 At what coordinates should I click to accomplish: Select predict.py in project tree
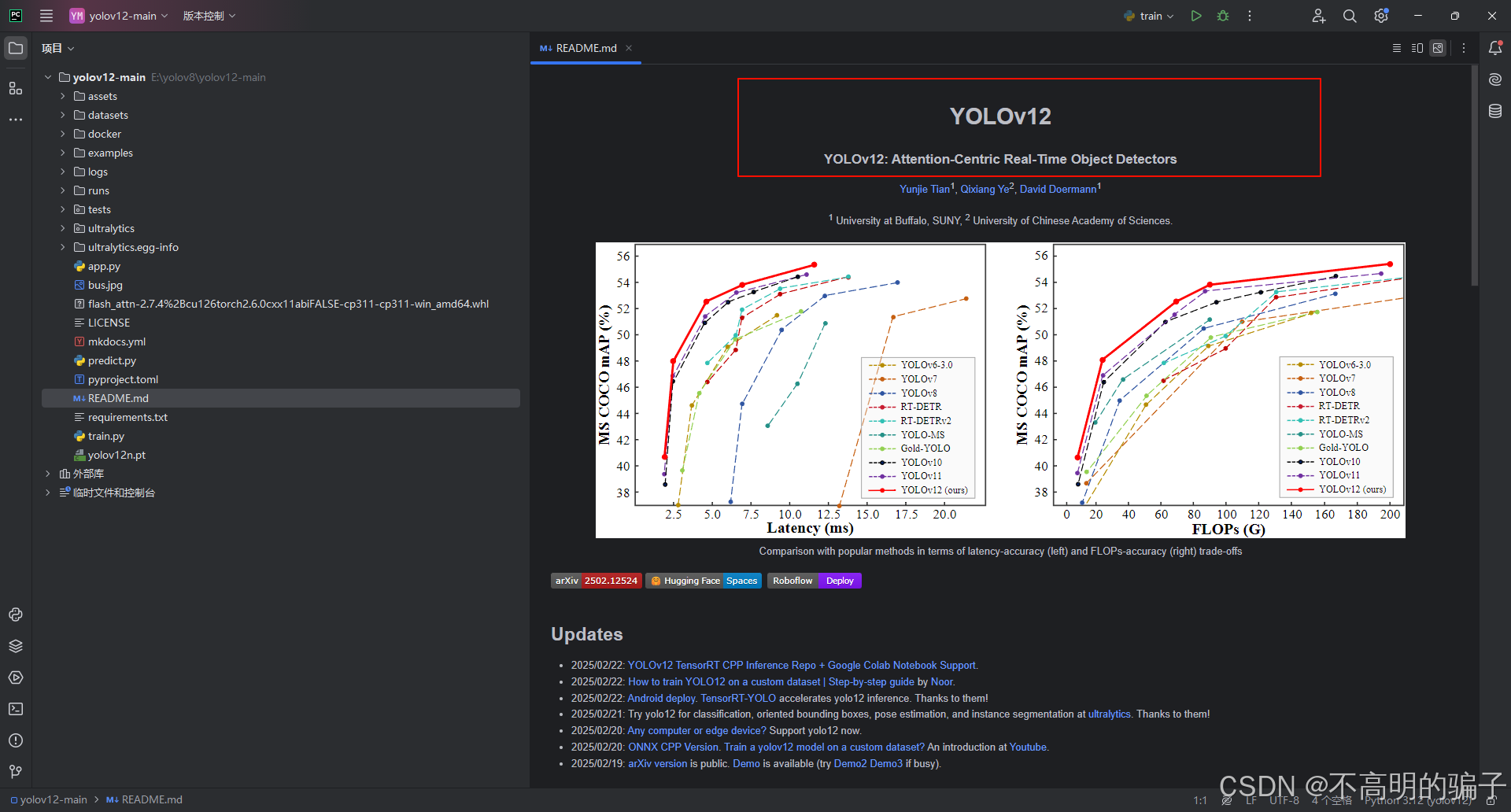click(x=112, y=360)
